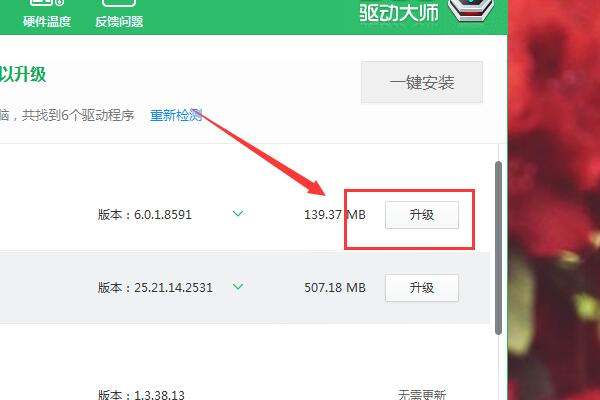600x400 pixels.
Task: Expand details chevron for version 25.21.14.2531
Action: pyautogui.click(x=238, y=286)
